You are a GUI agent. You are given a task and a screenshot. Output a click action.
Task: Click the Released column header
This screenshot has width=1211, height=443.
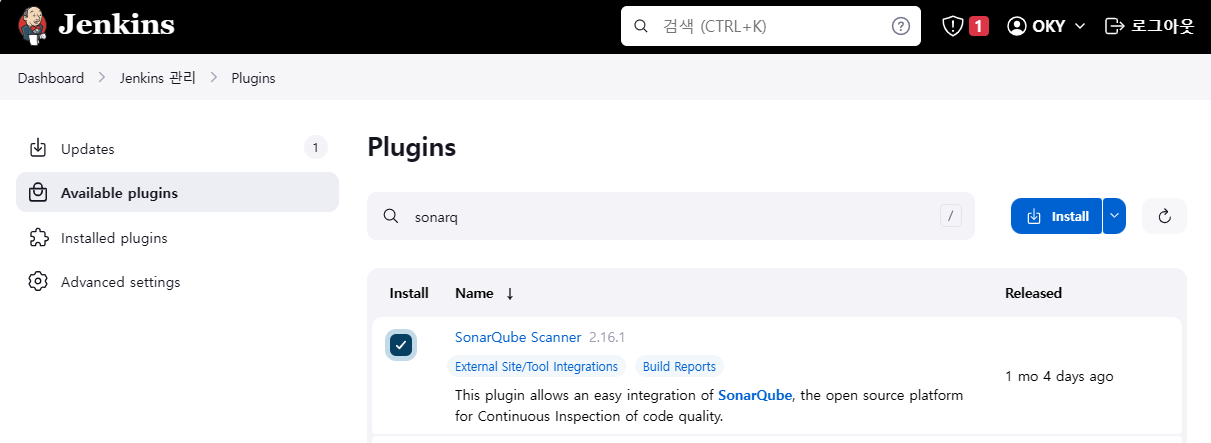[x=1033, y=293]
